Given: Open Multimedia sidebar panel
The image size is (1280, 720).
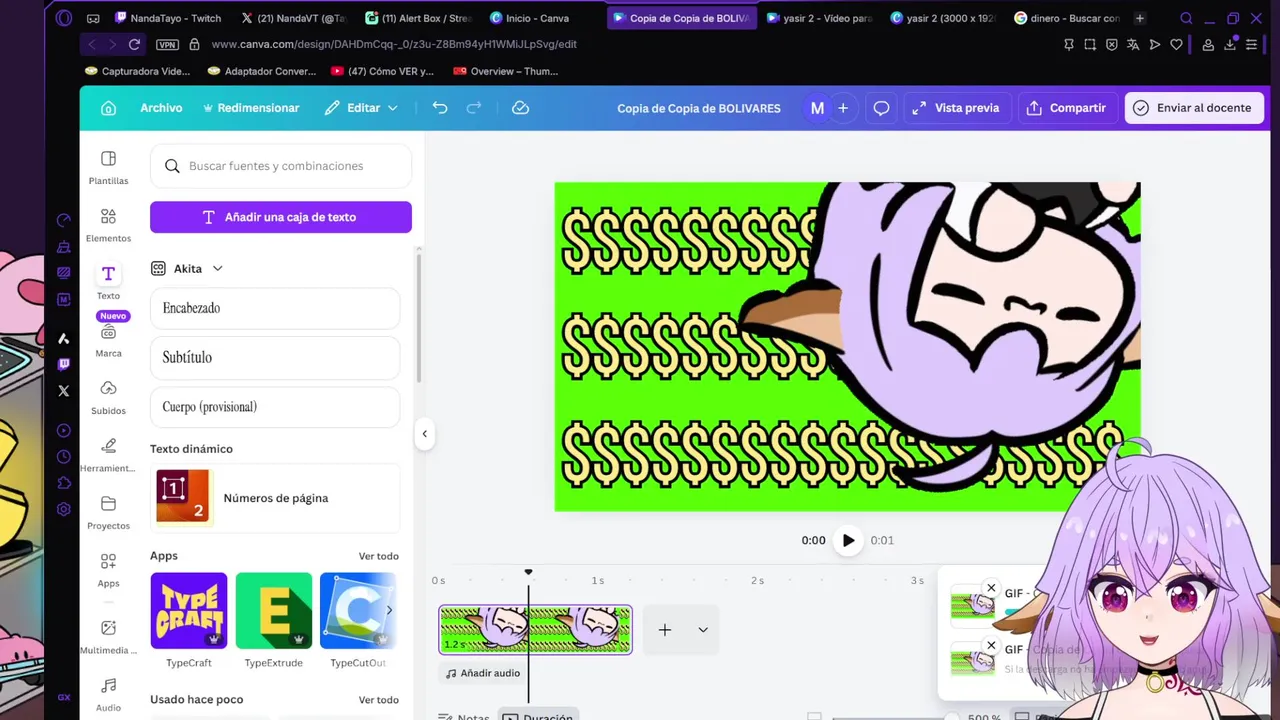Looking at the screenshot, I should click(108, 637).
